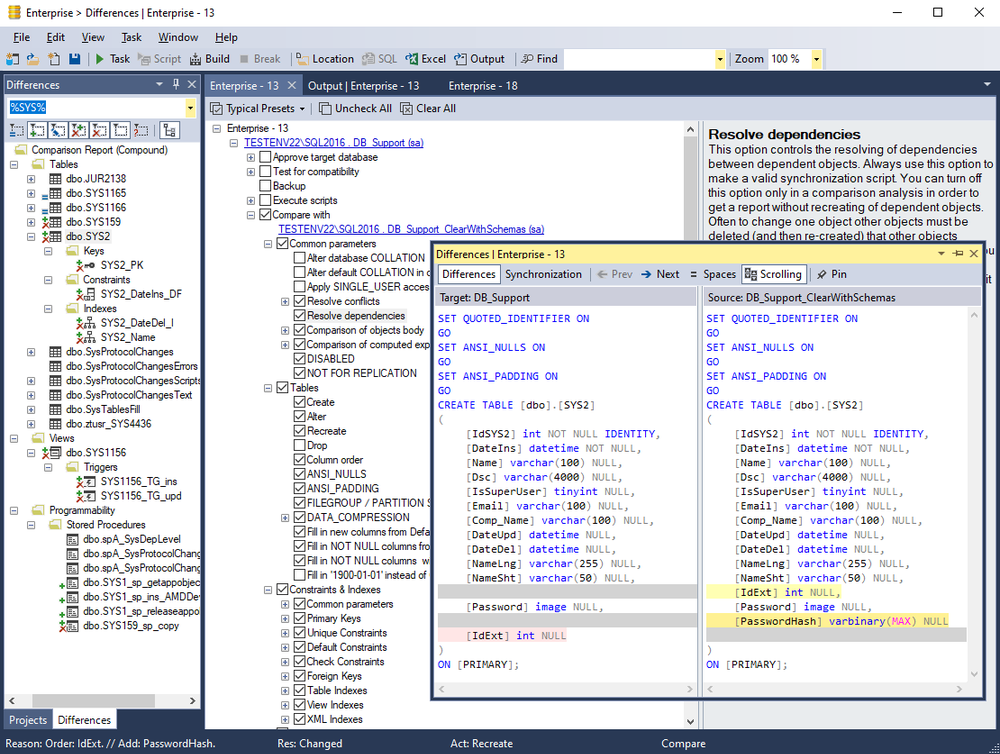Expand the dbo.JUR2138 table node
The image size is (1000, 754).
tap(31, 179)
